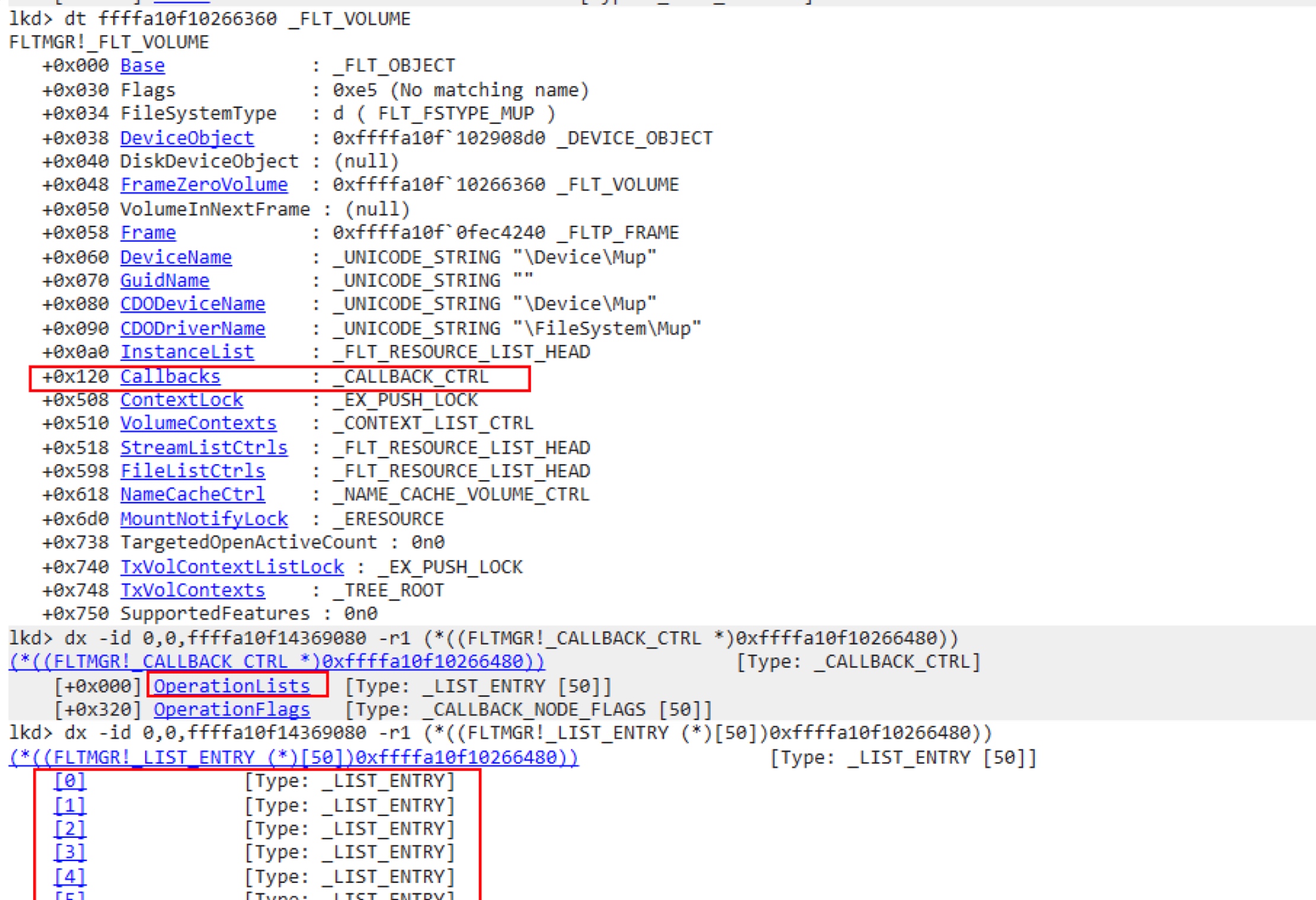Expand list entry index [0]
This screenshot has height=900, width=1316.
tap(70, 781)
